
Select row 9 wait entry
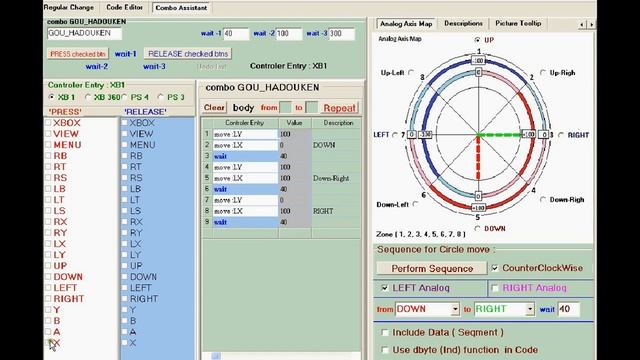(245, 222)
